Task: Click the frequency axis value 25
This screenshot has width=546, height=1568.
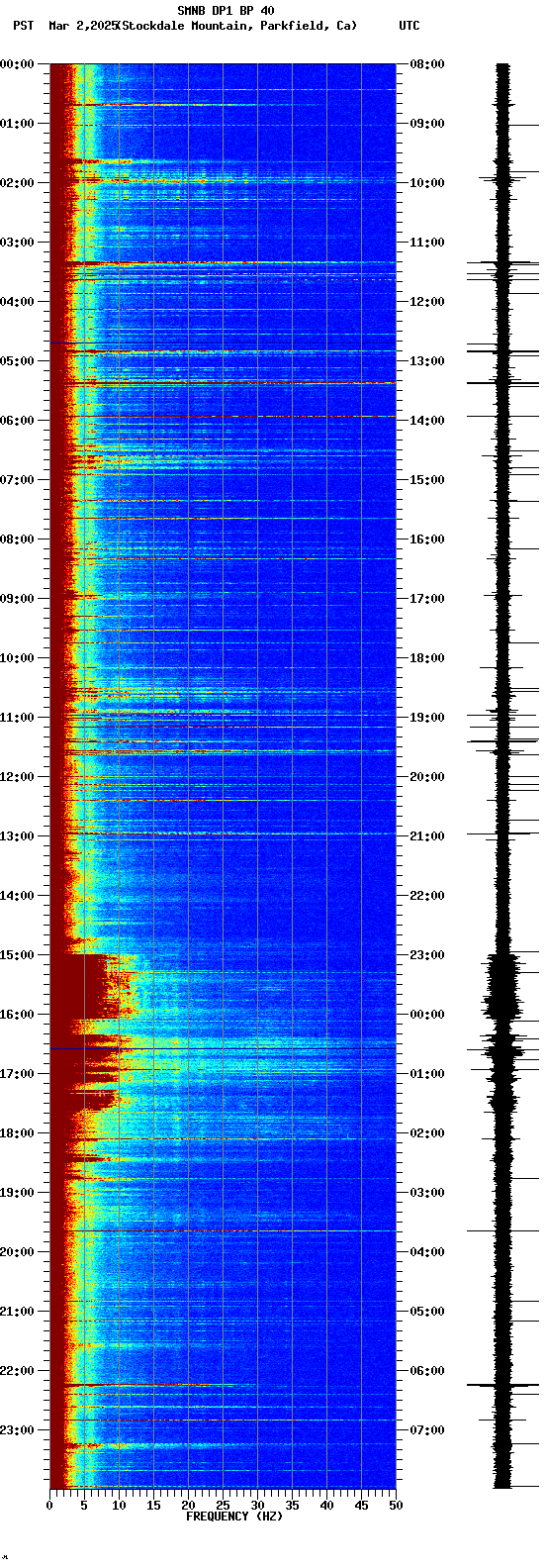Action: tap(223, 1506)
